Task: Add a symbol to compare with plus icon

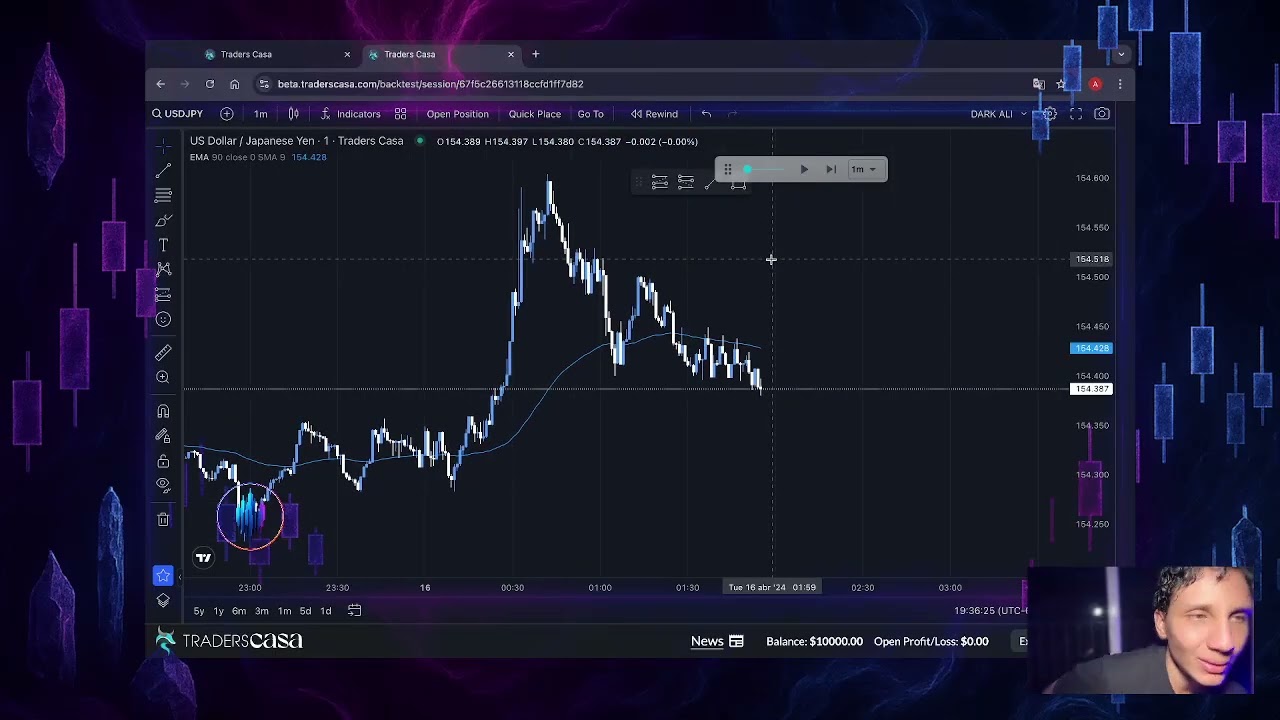Action: click(x=227, y=114)
